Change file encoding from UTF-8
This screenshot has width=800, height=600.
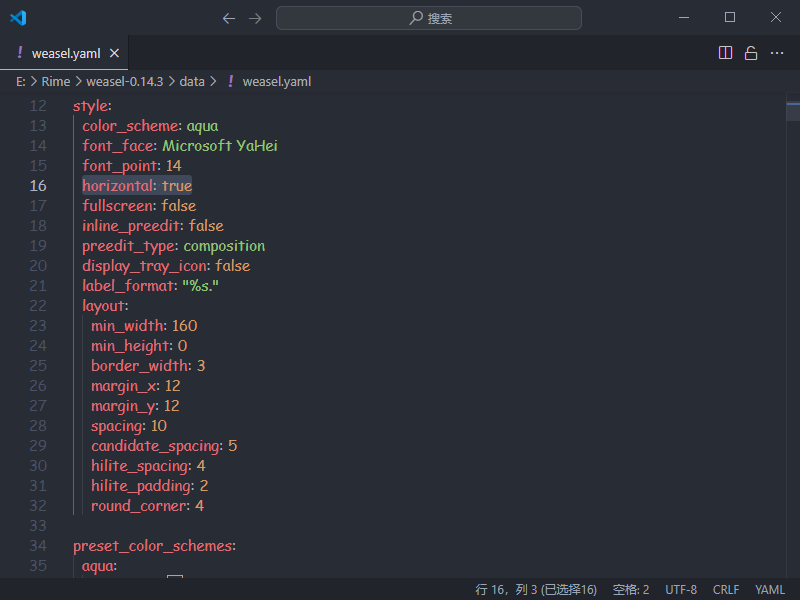pyautogui.click(x=681, y=589)
